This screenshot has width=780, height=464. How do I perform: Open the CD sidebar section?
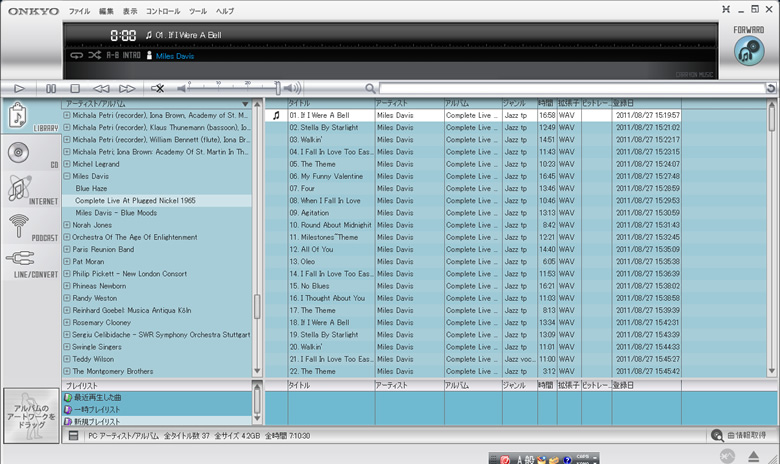click(31, 154)
